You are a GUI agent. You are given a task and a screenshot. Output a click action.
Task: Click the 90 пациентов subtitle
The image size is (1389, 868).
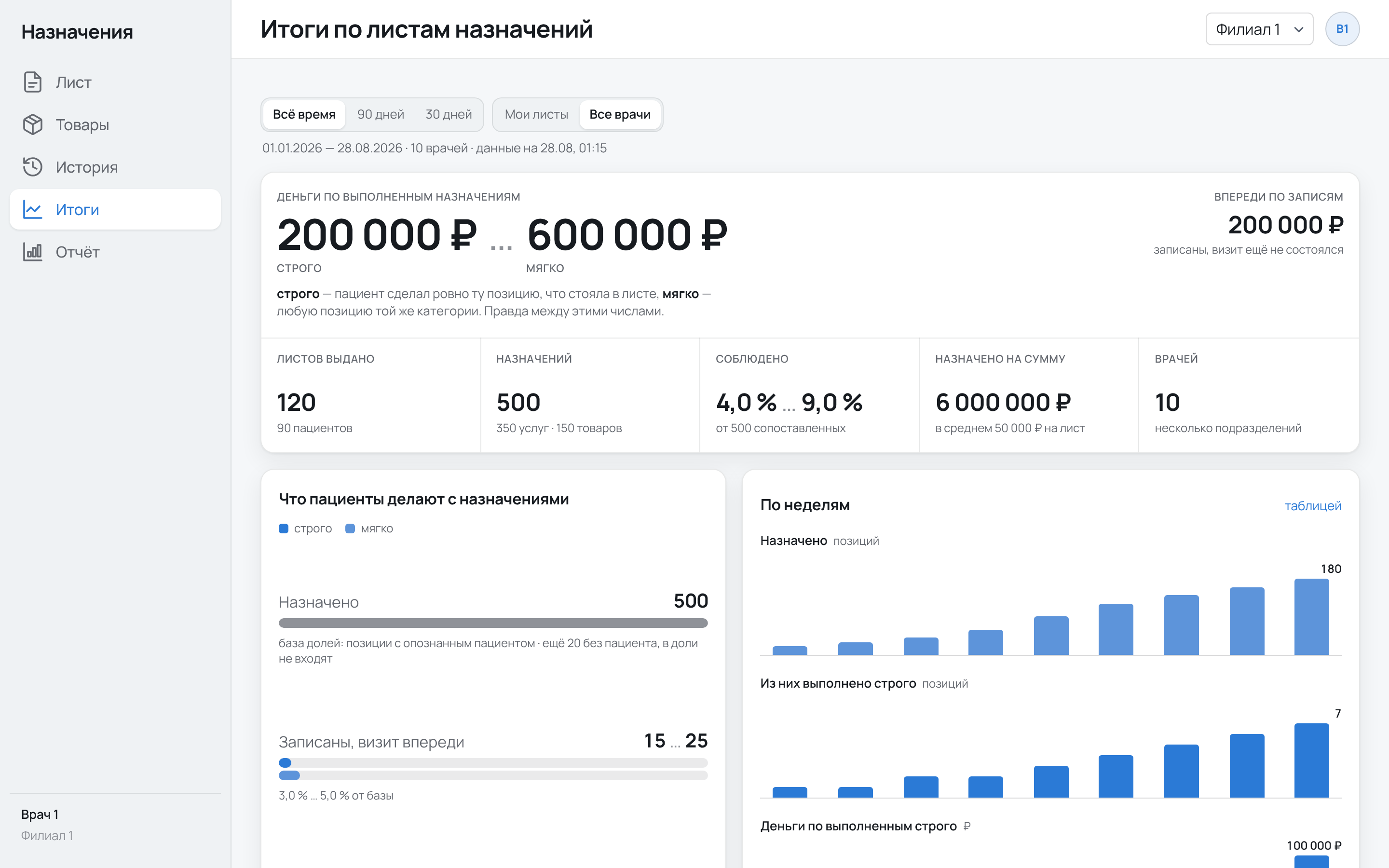[x=314, y=428]
